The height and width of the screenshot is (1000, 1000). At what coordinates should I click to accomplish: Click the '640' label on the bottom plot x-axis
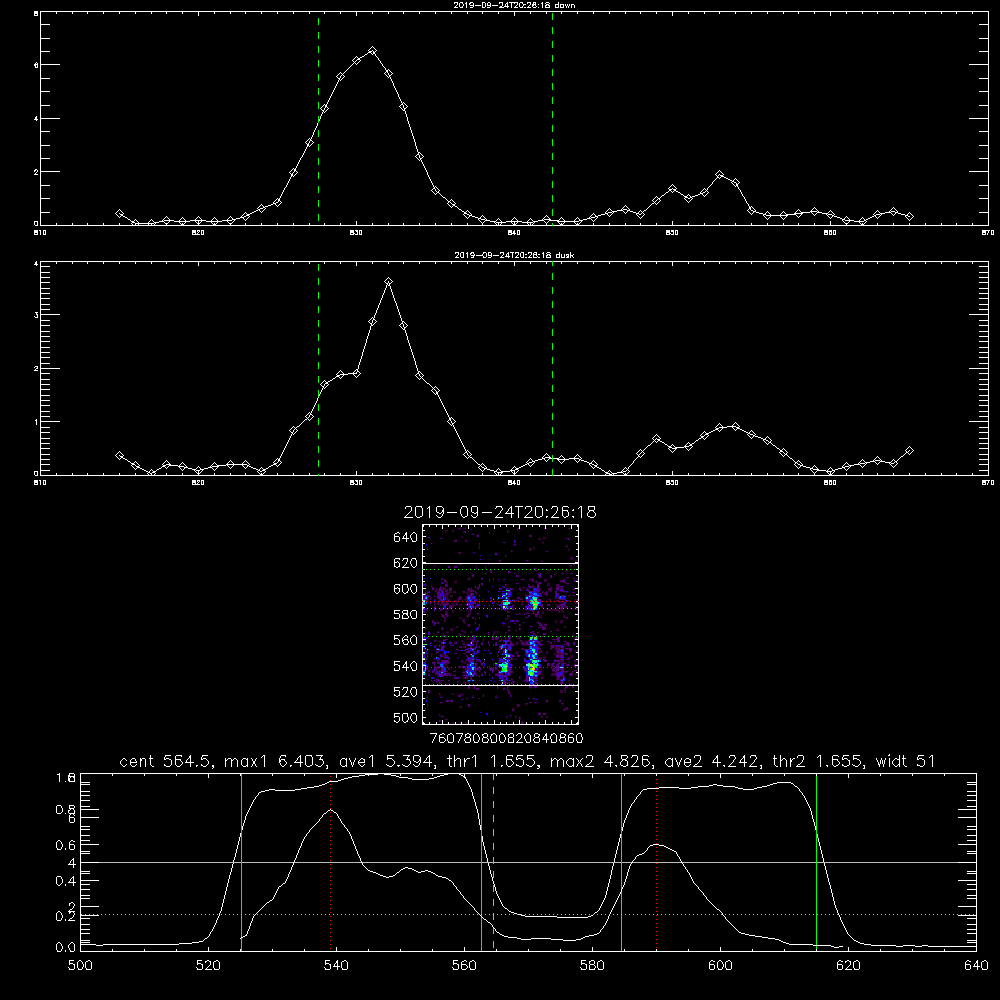[x=976, y=965]
